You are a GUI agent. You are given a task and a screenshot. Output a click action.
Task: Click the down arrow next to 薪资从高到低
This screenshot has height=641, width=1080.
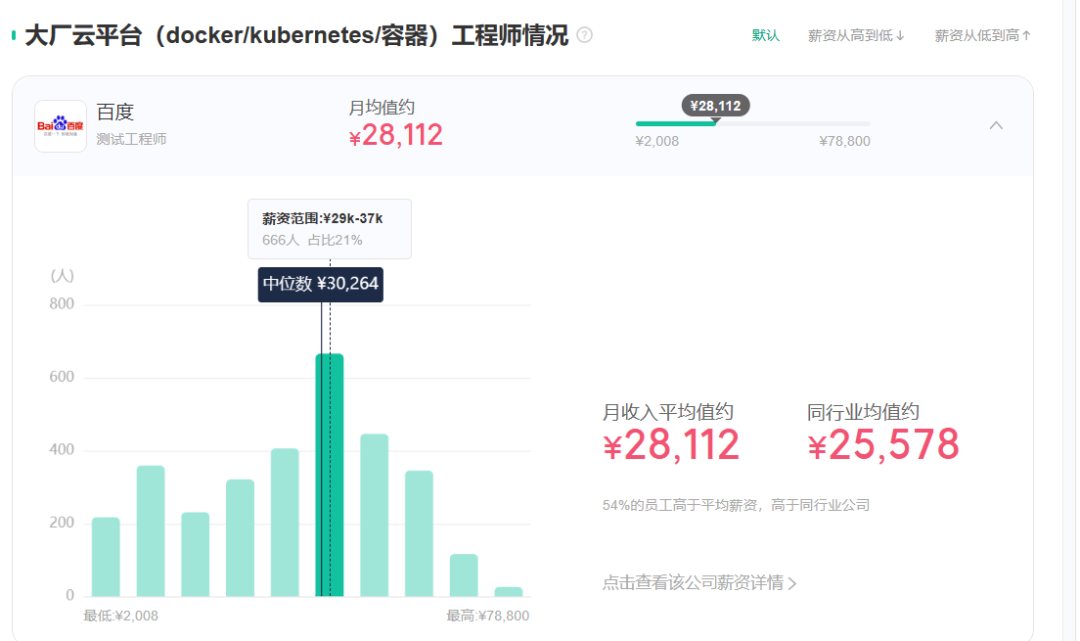point(900,35)
